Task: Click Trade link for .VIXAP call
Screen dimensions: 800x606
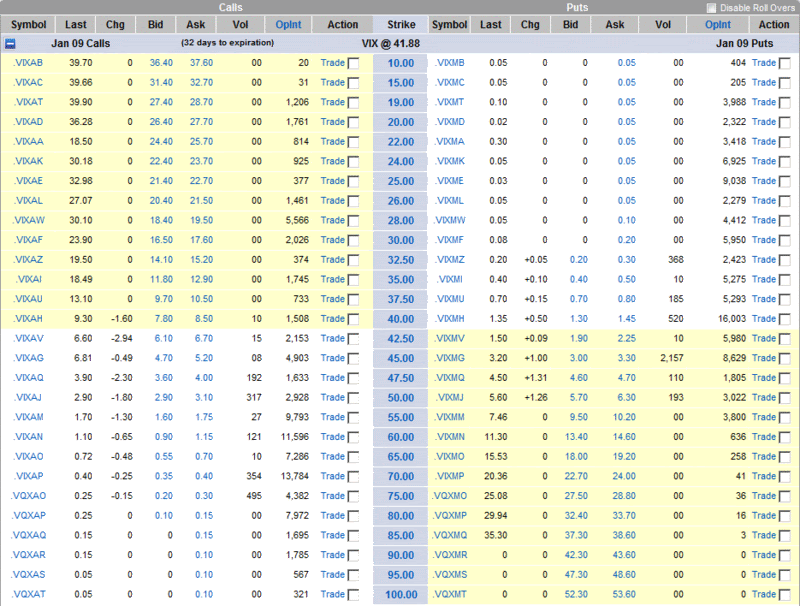Action: [x=333, y=476]
